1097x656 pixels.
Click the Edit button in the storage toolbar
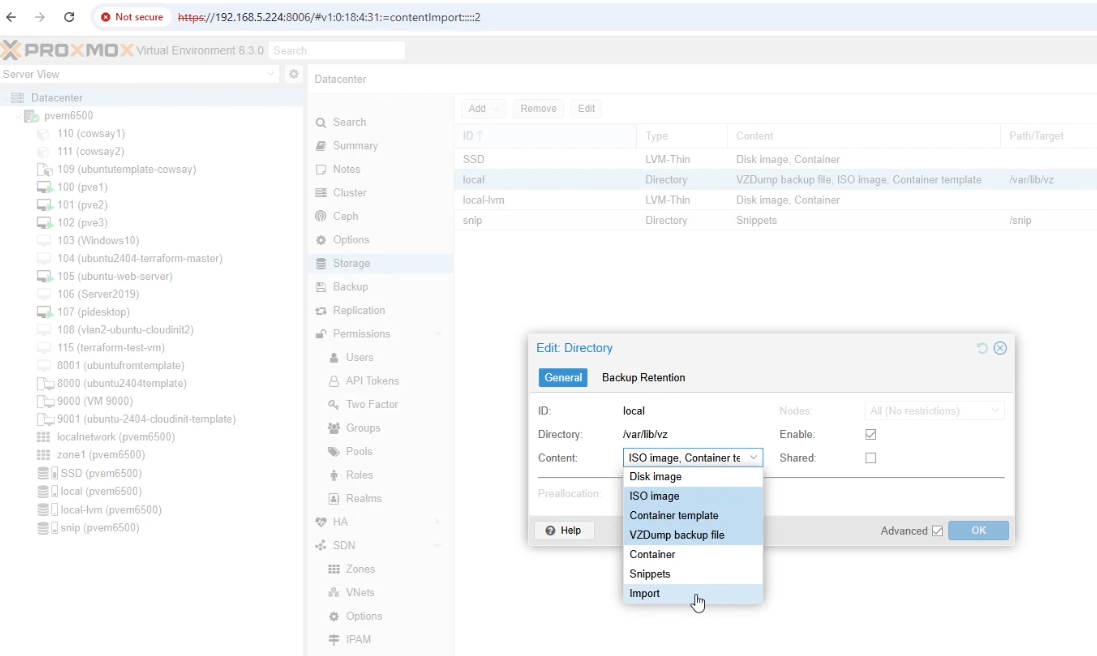click(586, 108)
